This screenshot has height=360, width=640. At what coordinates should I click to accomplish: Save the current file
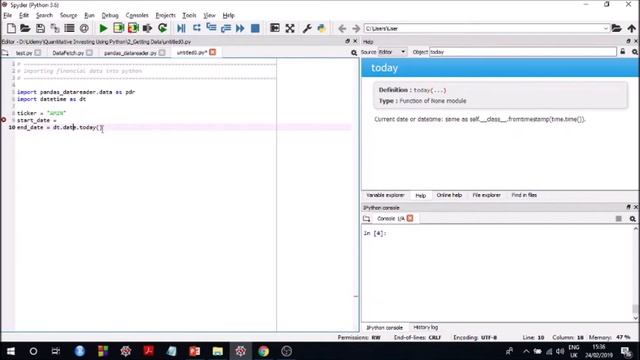pyautogui.click(x=40, y=28)
